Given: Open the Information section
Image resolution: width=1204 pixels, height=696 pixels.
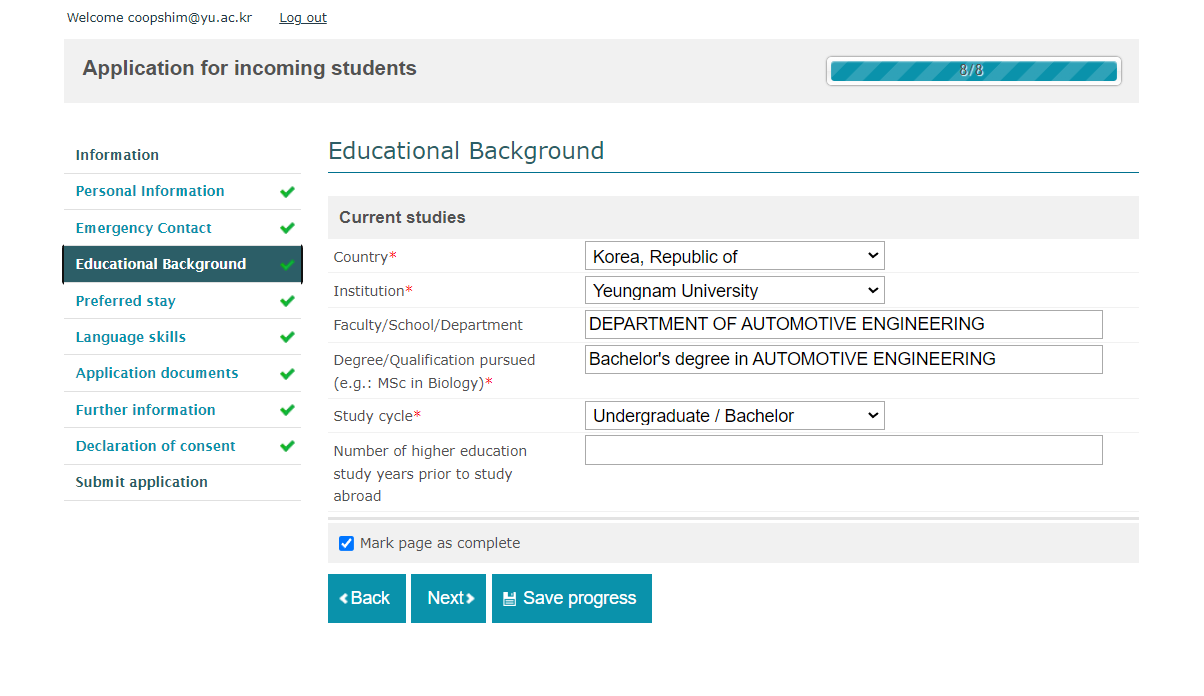Looking at the screenshot, I should click(x=117, y=155).
